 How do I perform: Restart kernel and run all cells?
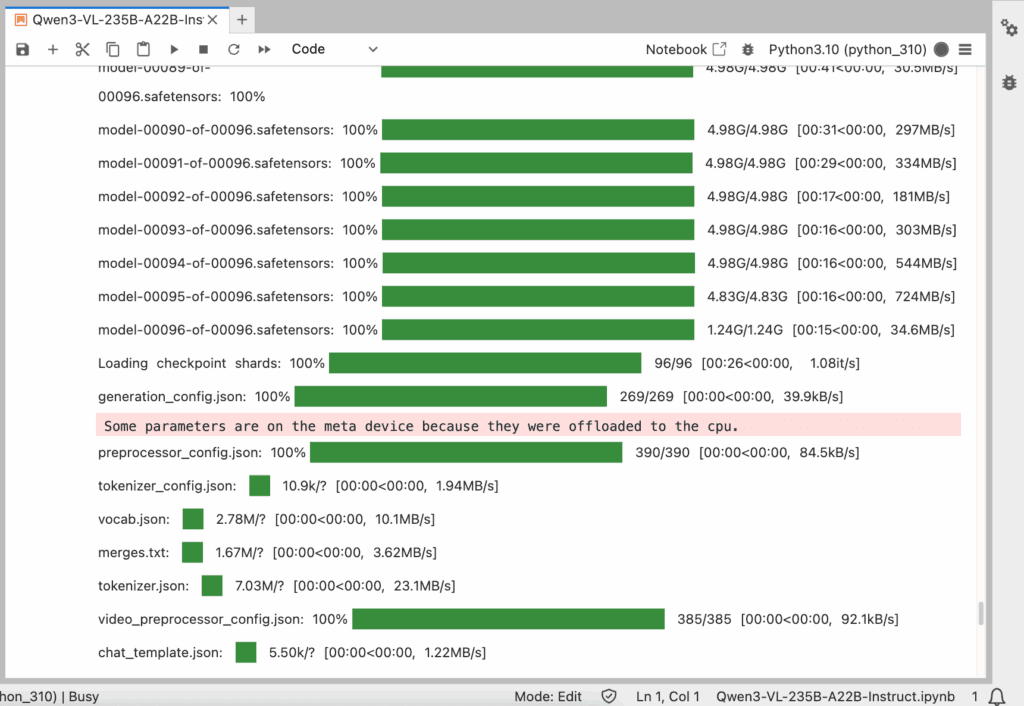(265, 49)
